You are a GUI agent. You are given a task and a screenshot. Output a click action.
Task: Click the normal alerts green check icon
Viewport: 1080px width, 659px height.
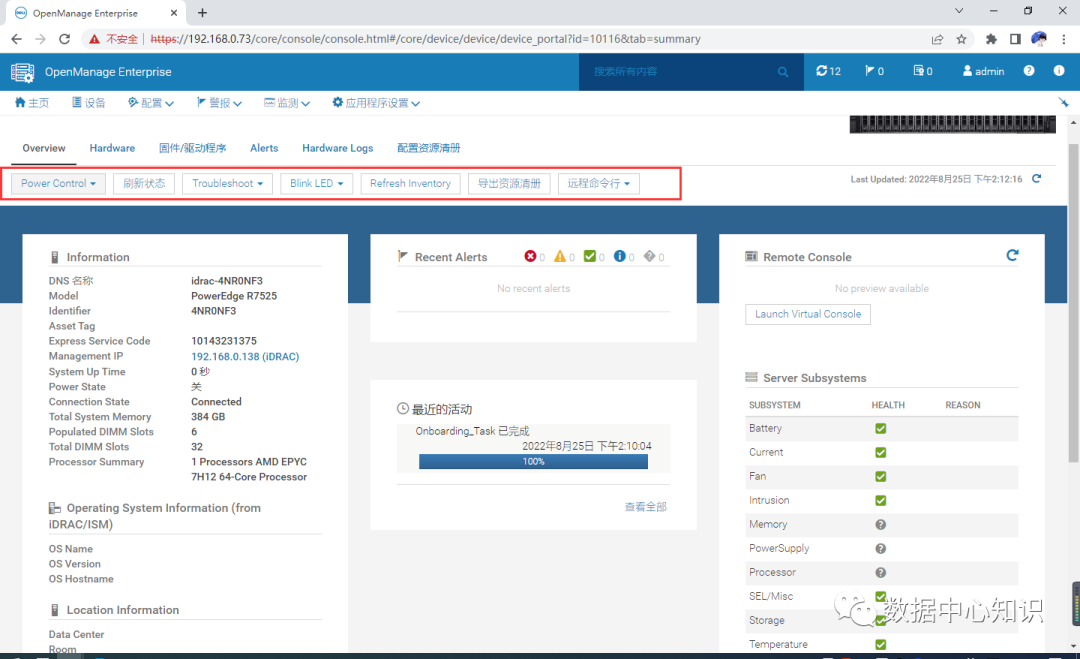pos(590,256)
